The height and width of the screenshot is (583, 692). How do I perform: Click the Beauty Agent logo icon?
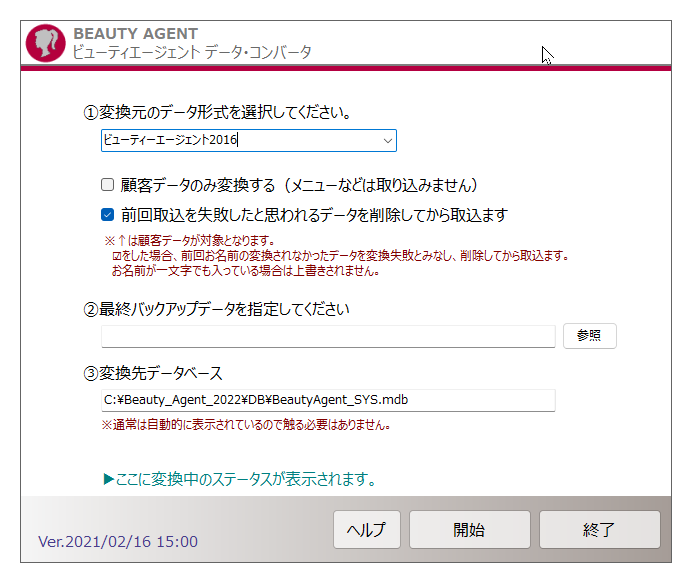(45, 43)
